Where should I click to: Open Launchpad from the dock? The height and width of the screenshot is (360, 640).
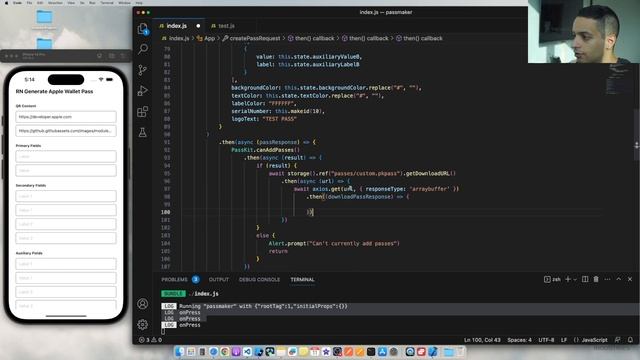click(x=191, y=351)
